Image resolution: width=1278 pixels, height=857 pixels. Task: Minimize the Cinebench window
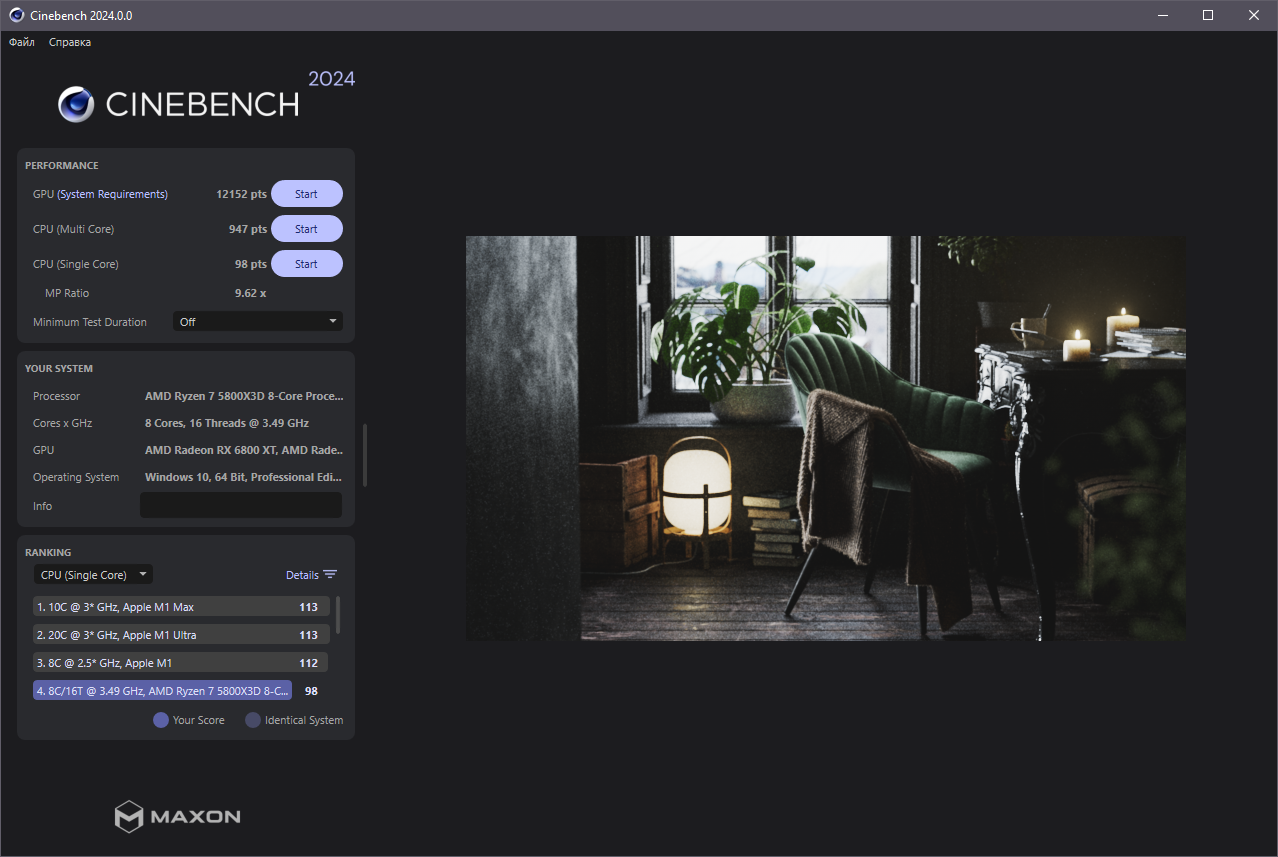point(1162,15)
